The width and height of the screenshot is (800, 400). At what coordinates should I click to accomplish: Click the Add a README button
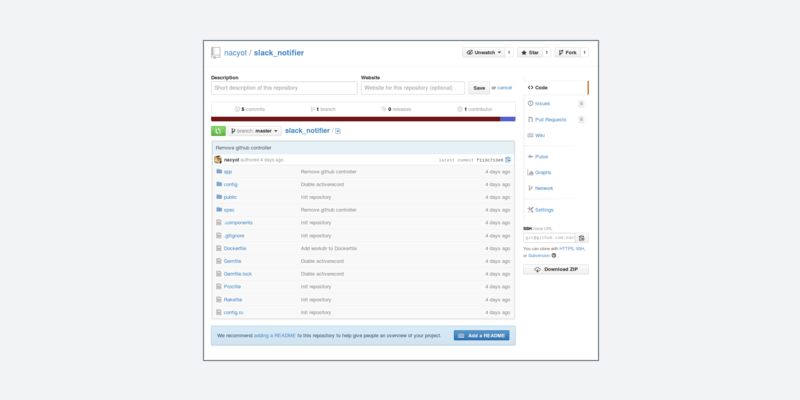[481, 336]
